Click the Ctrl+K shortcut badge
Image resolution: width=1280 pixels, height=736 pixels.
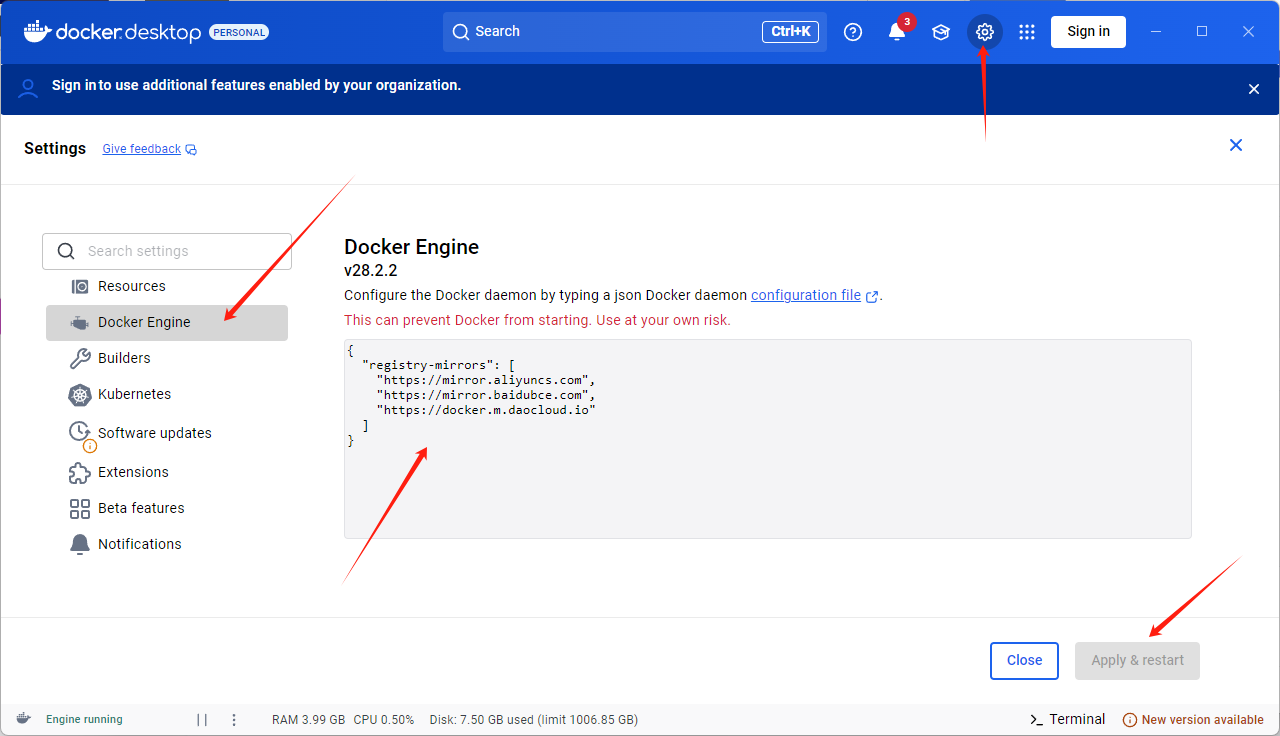pyautogui.click(x=790, y=32)
